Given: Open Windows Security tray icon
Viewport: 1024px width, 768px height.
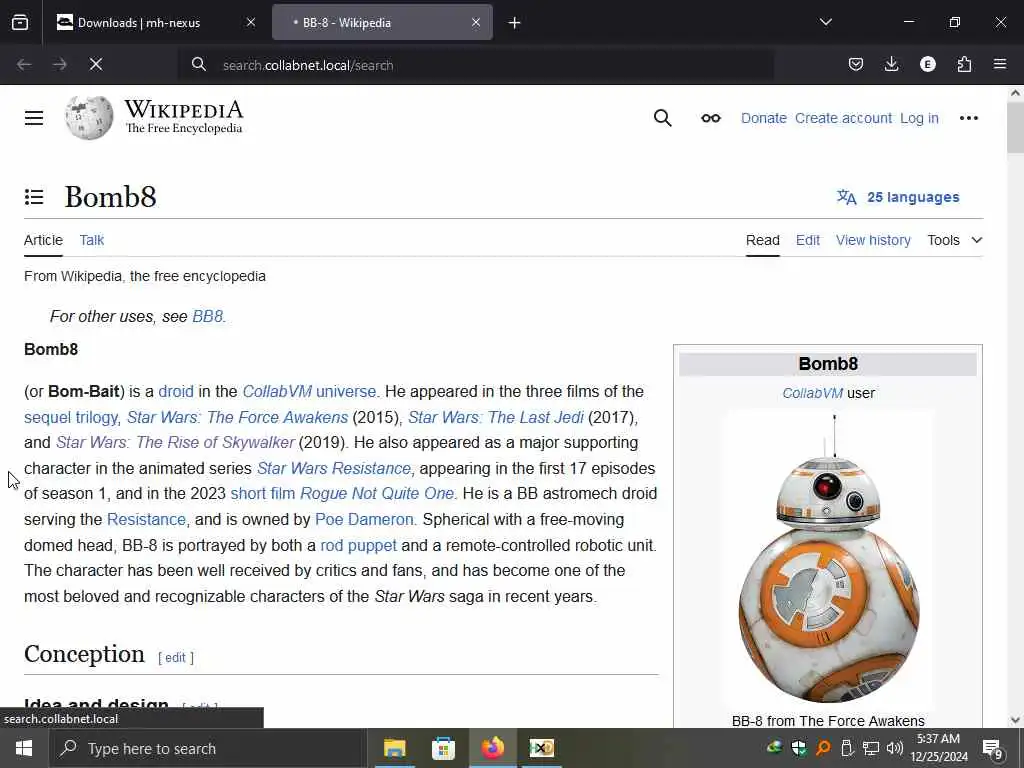Looking at the screenshot, I should tap(799, 748).
